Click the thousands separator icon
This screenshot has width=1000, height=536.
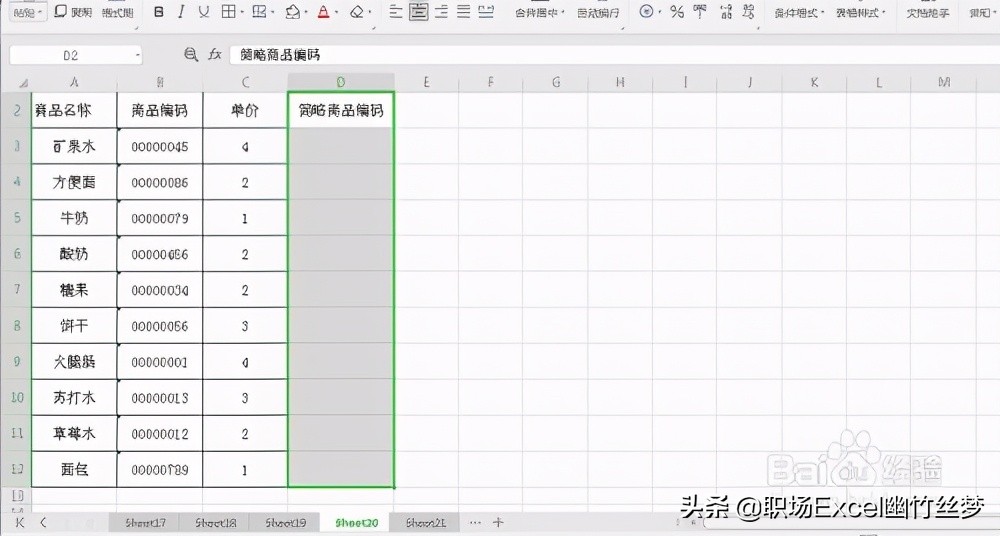[700, 11]
